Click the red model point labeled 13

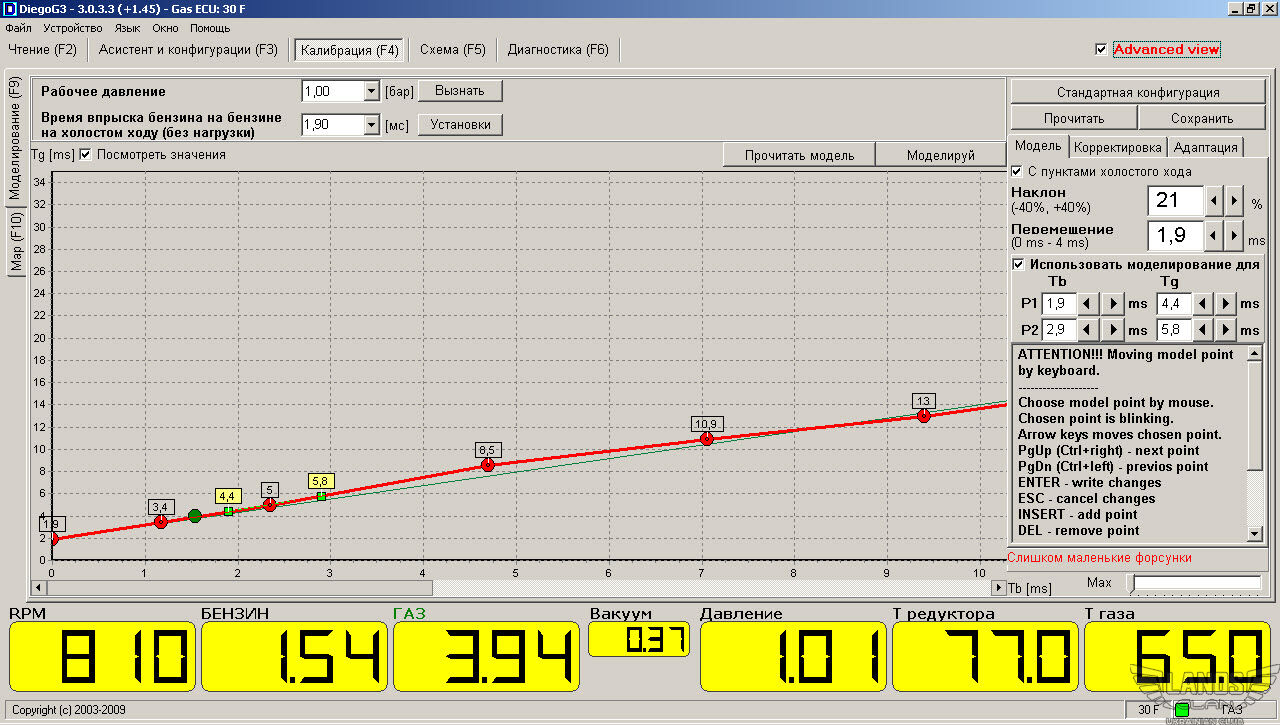coord(923,416)
